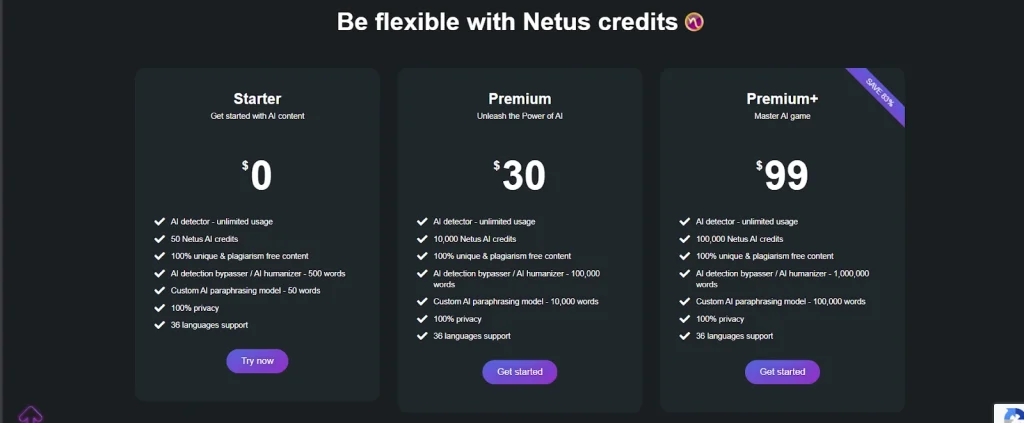This screenshot has width=1024, height=423.
Task: Click the checkmark beside Premium+ "36 languages support"
Action: tap(685, 336)
